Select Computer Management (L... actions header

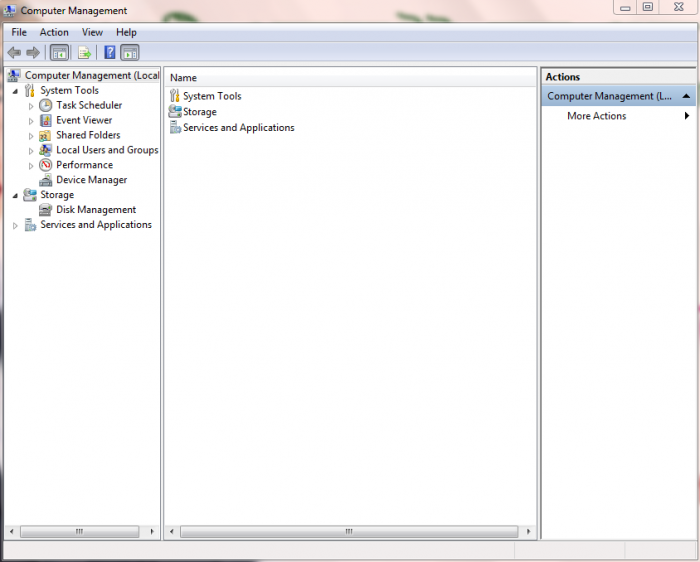(618, 96)
